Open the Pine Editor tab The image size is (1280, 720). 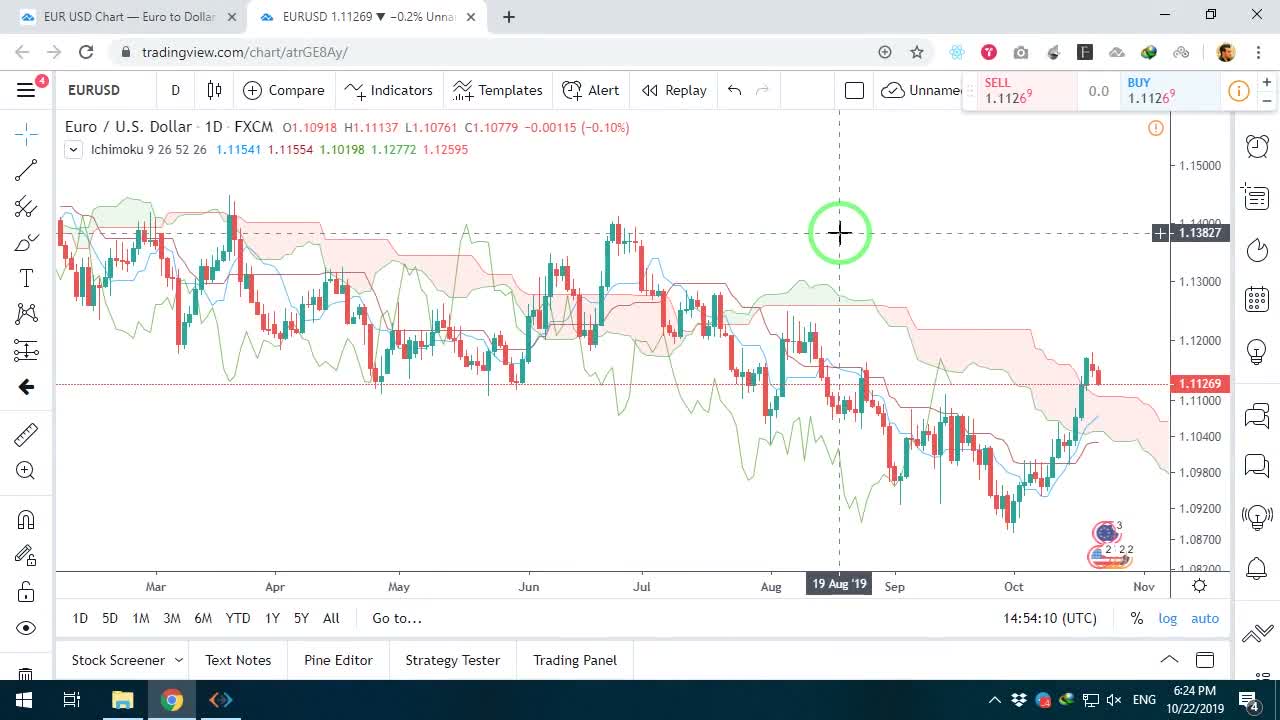(338, 660)
